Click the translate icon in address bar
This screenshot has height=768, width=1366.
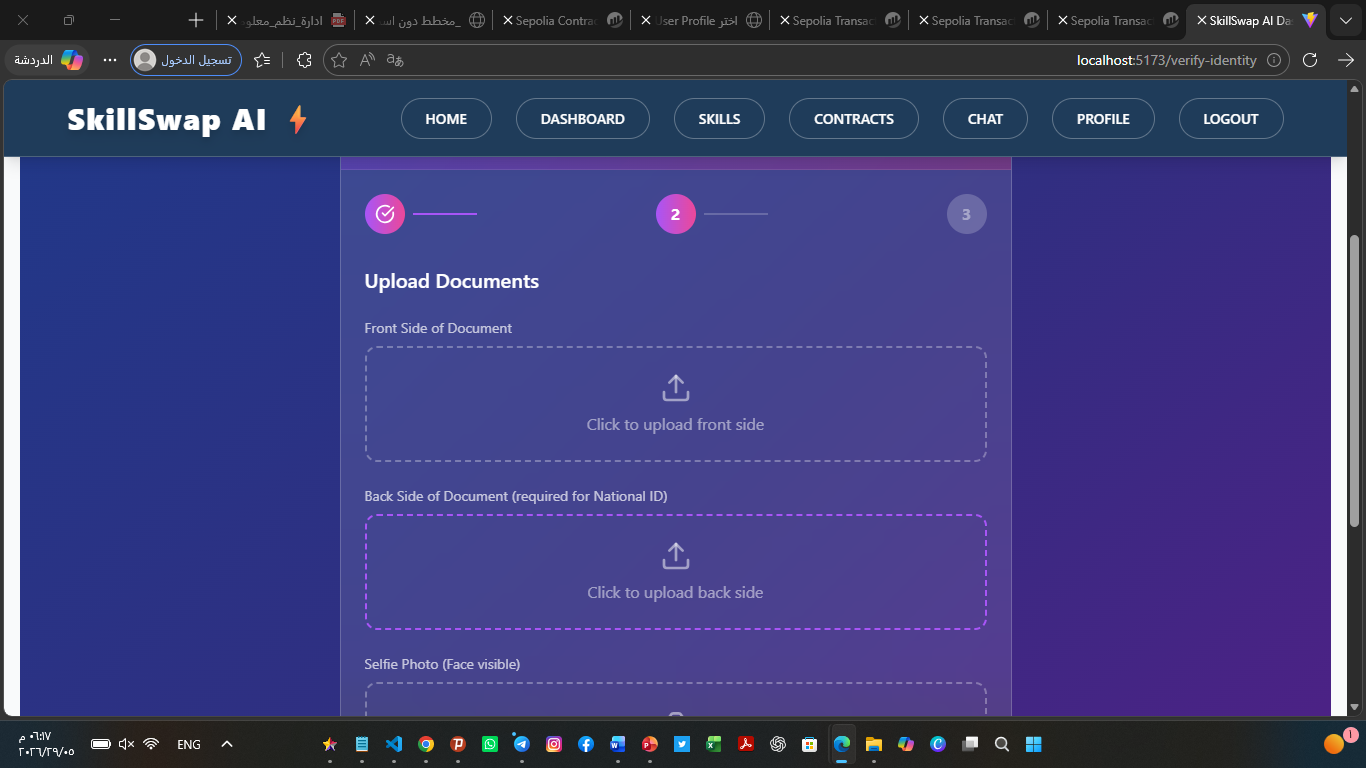395,60
